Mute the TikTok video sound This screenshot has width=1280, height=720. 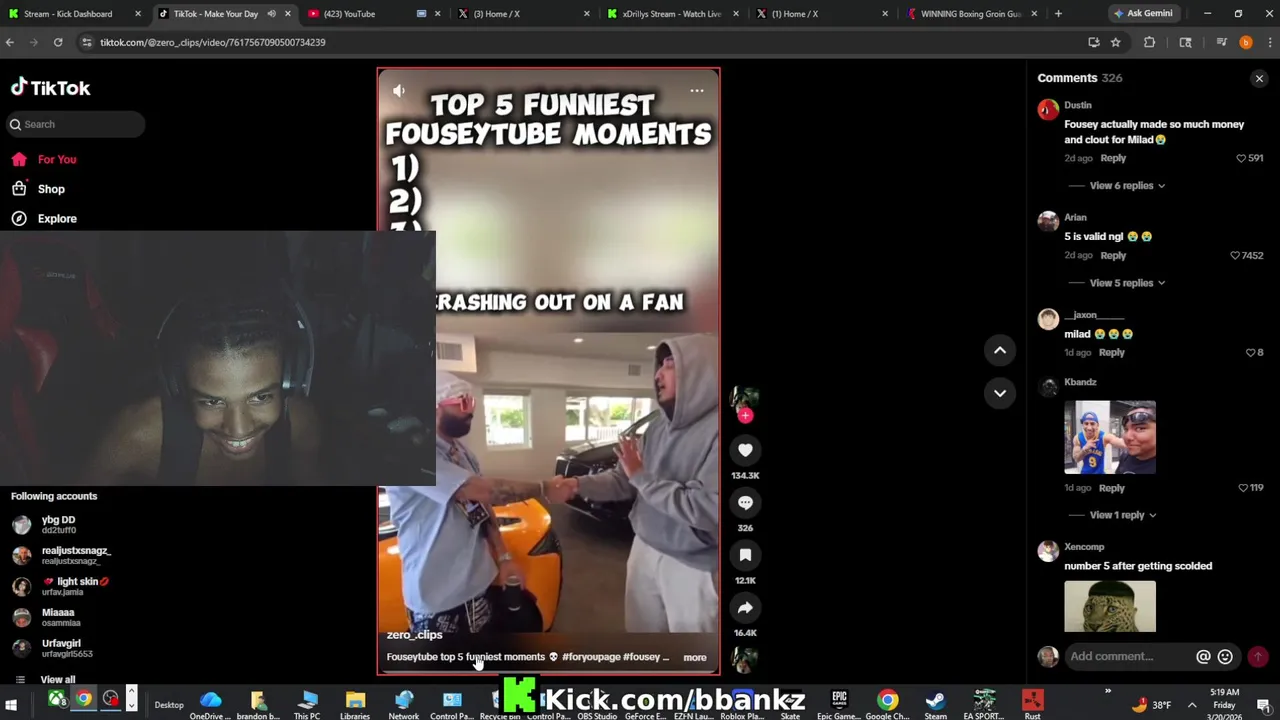coord(399,91)
